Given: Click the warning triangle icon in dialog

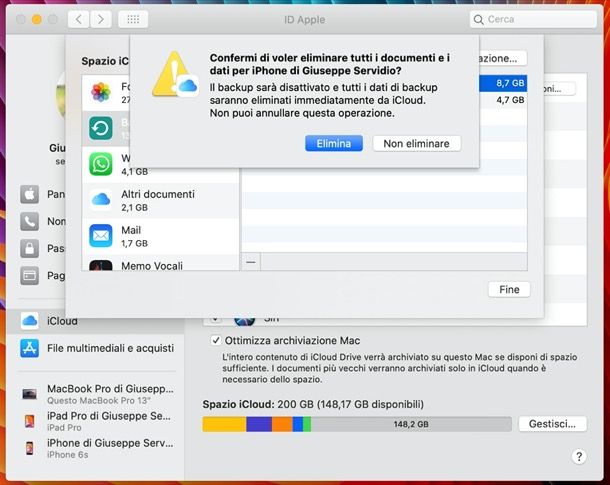Looking at the screenshot, I should coord(175,74).
